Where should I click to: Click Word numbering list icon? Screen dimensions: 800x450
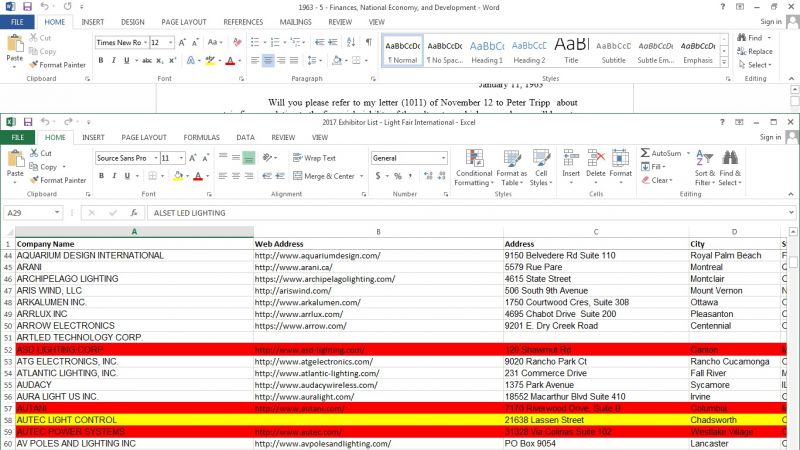[x=275, y=42]
